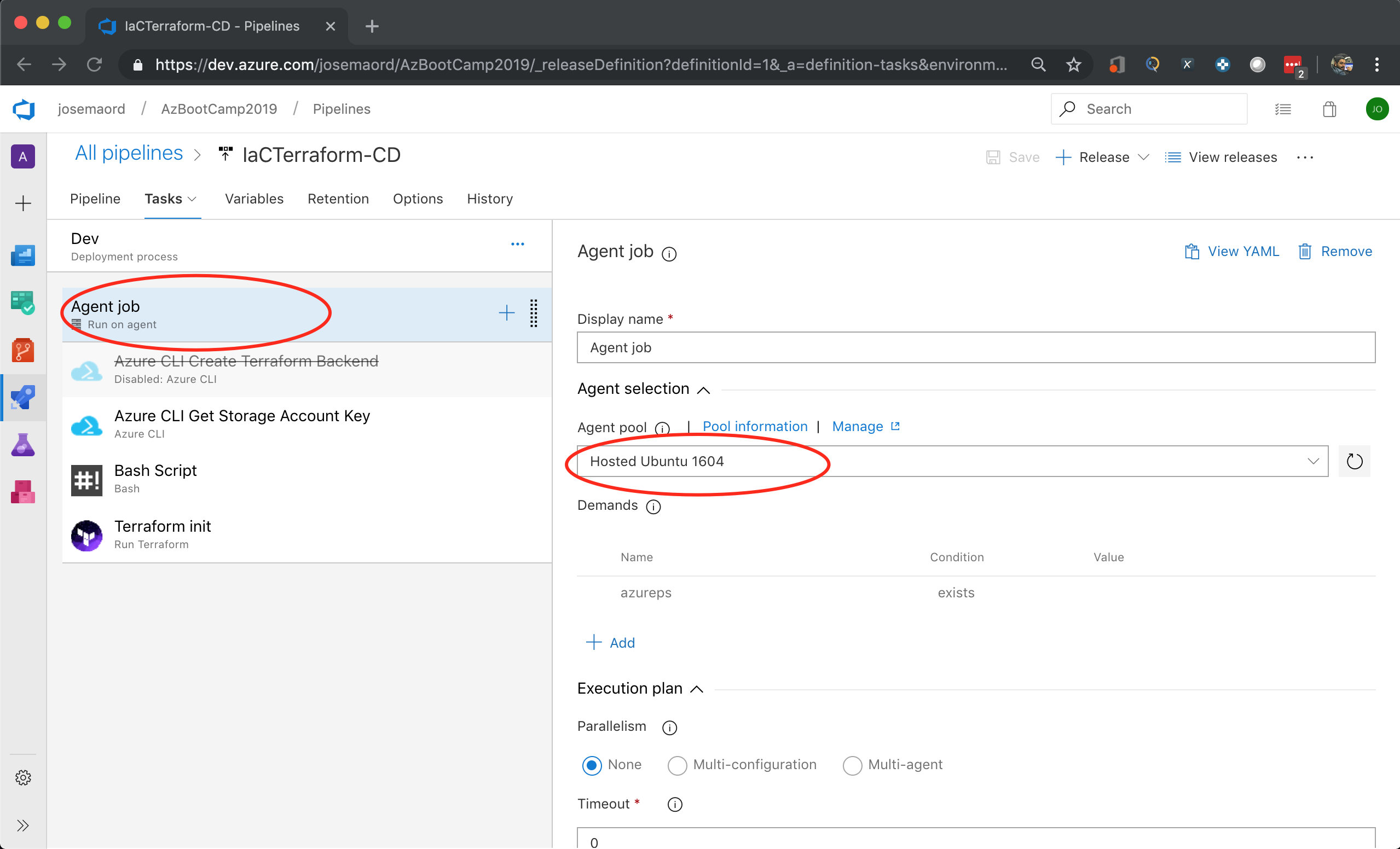The image size is (1400, 849).
Task: Select Multi-agent parallelism option
Action: pyautogui.click(x=852, y=765)
